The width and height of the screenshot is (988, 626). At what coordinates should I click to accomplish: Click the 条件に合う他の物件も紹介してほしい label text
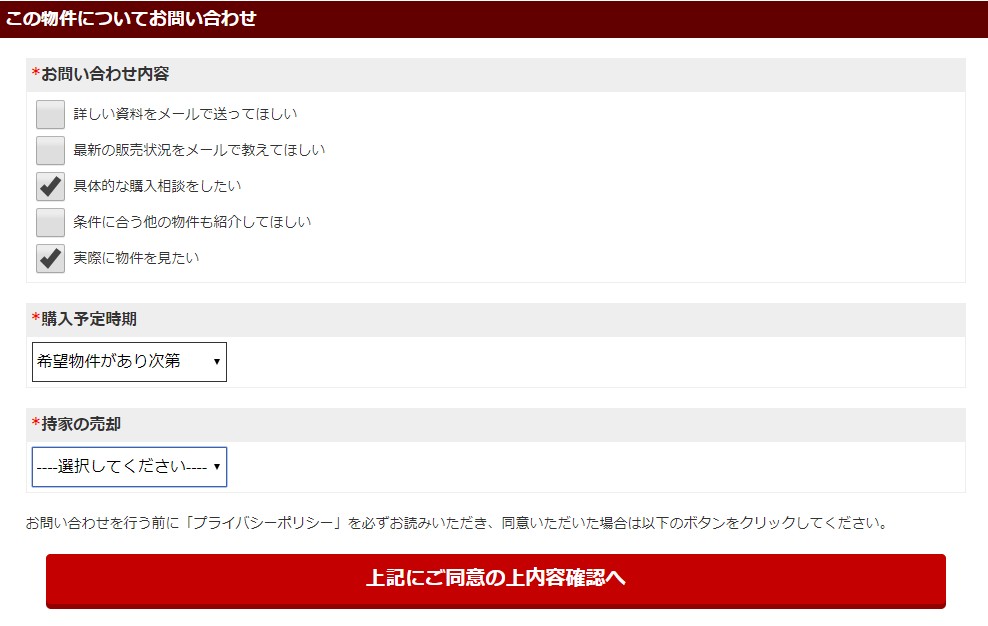point(192,222)
